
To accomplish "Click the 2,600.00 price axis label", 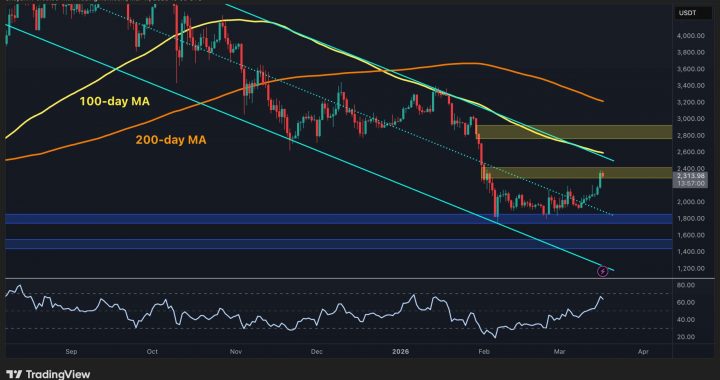I will (x=692, y=152).
